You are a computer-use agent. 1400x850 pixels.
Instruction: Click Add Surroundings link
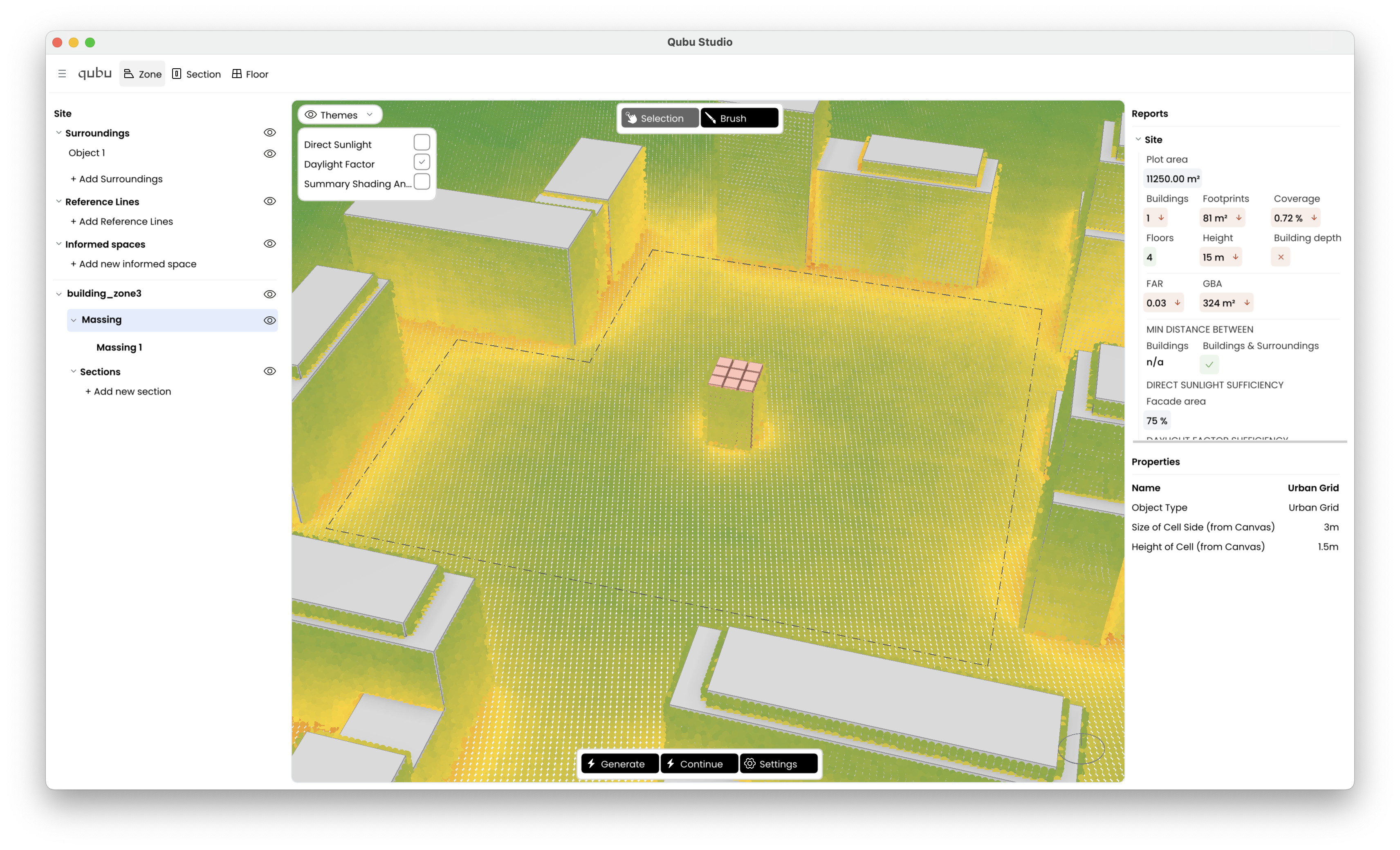(x=117, y=179)
